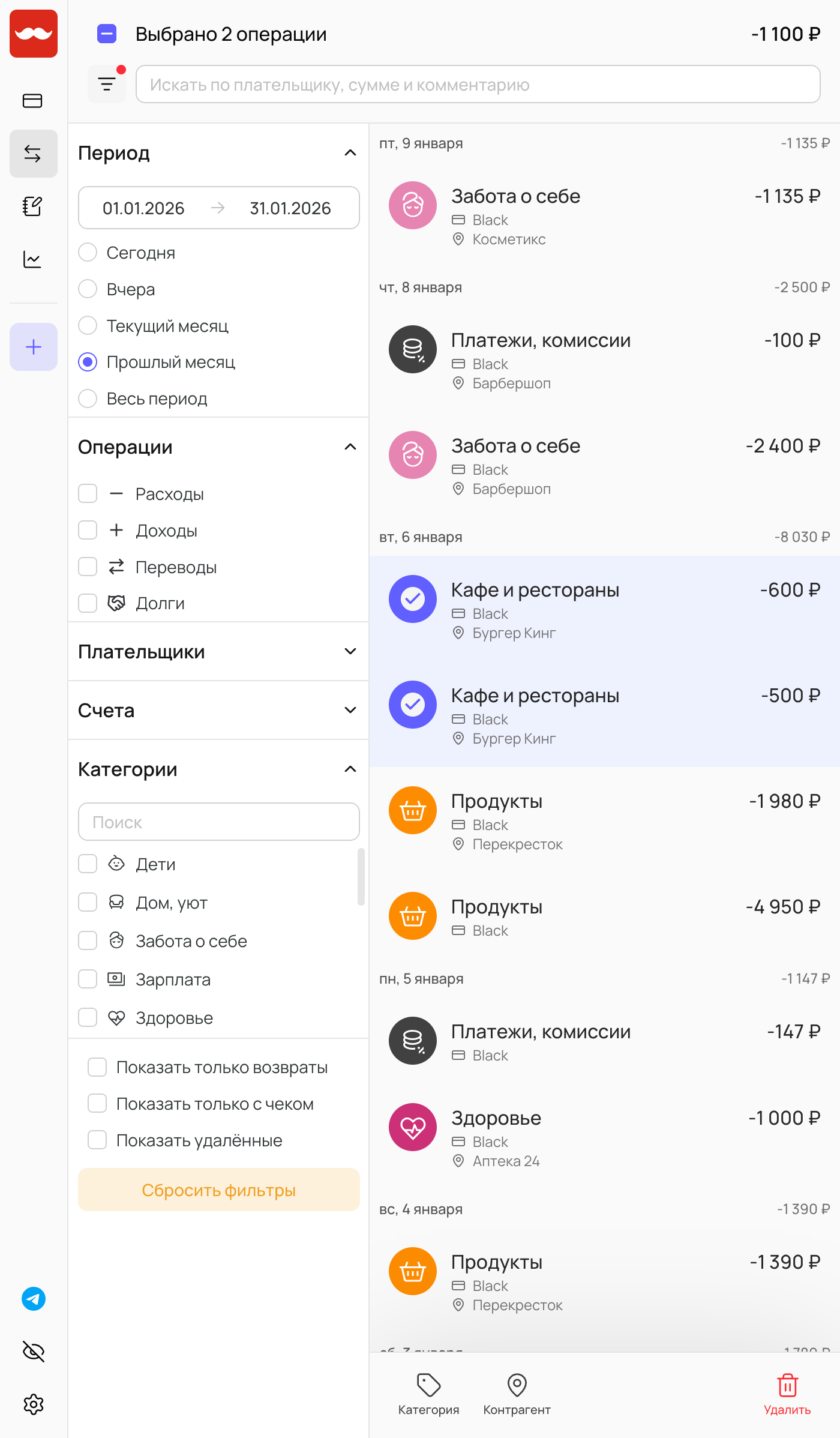The image size is (840, 1438).
Task: Collapse the Период section
Action: [x=350, y=153]
